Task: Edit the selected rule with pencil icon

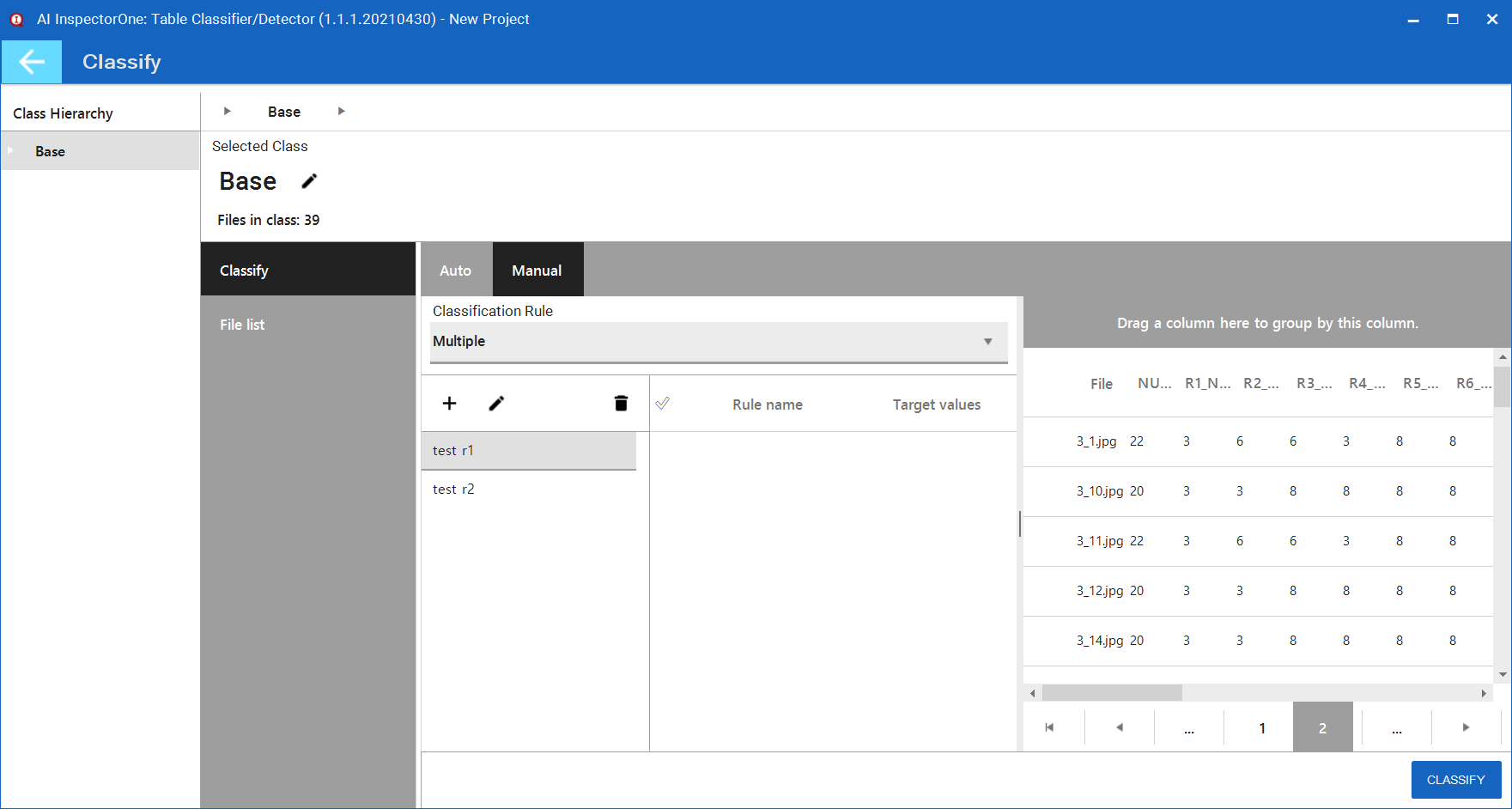Action: coord(496,404)
